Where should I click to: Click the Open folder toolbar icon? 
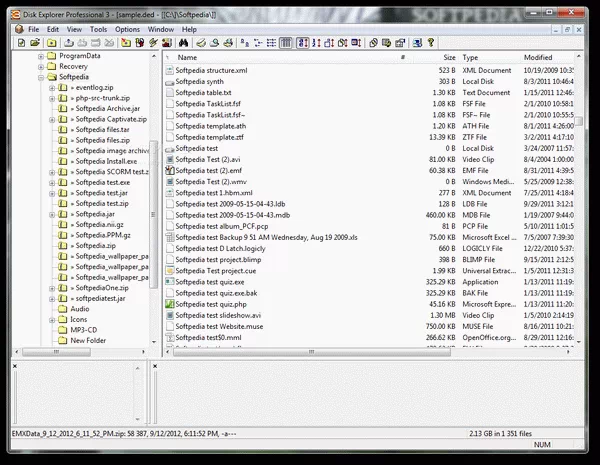[x=35, y=43]
